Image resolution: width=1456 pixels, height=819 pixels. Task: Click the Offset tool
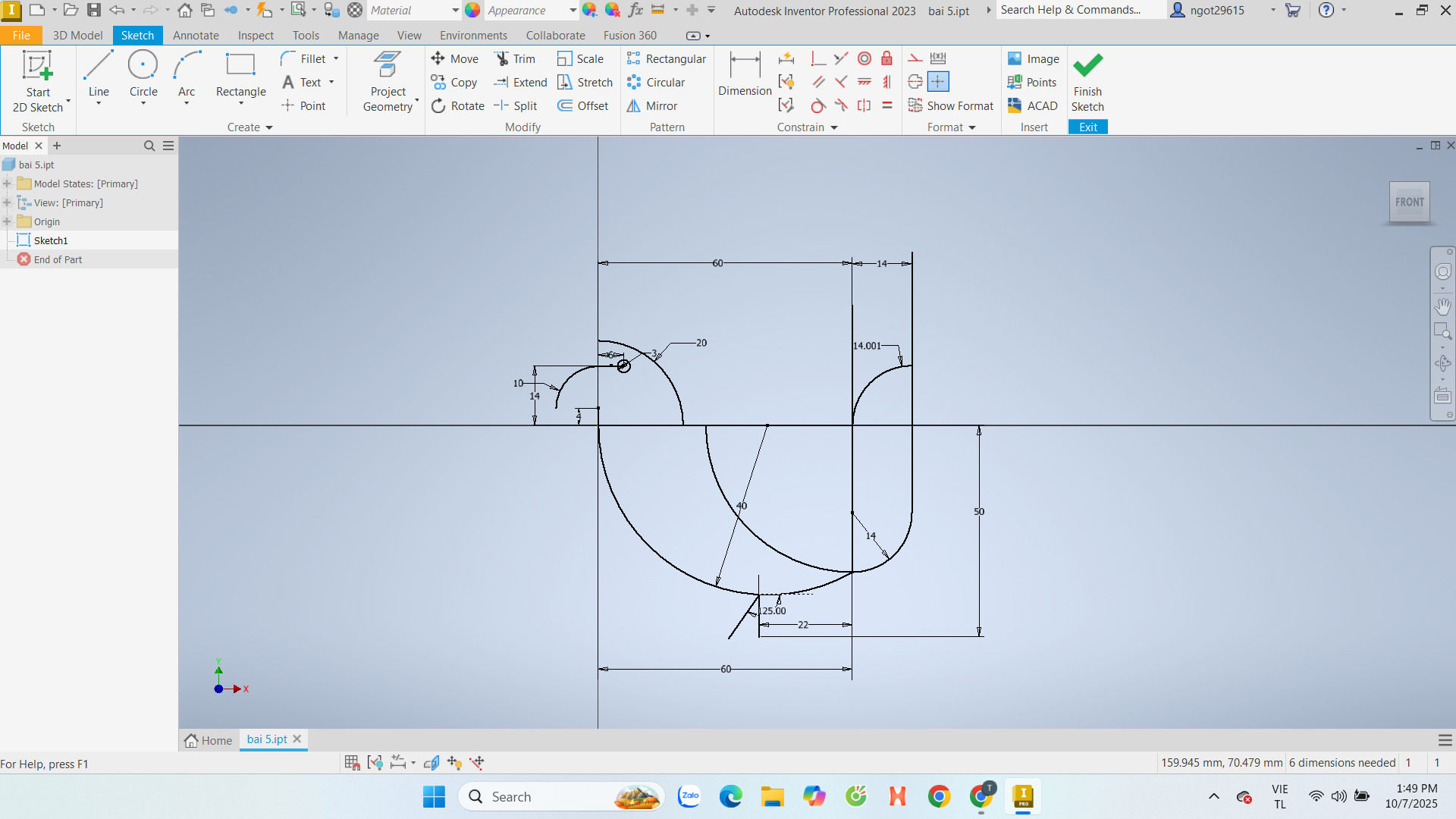[x=582, y=105]
